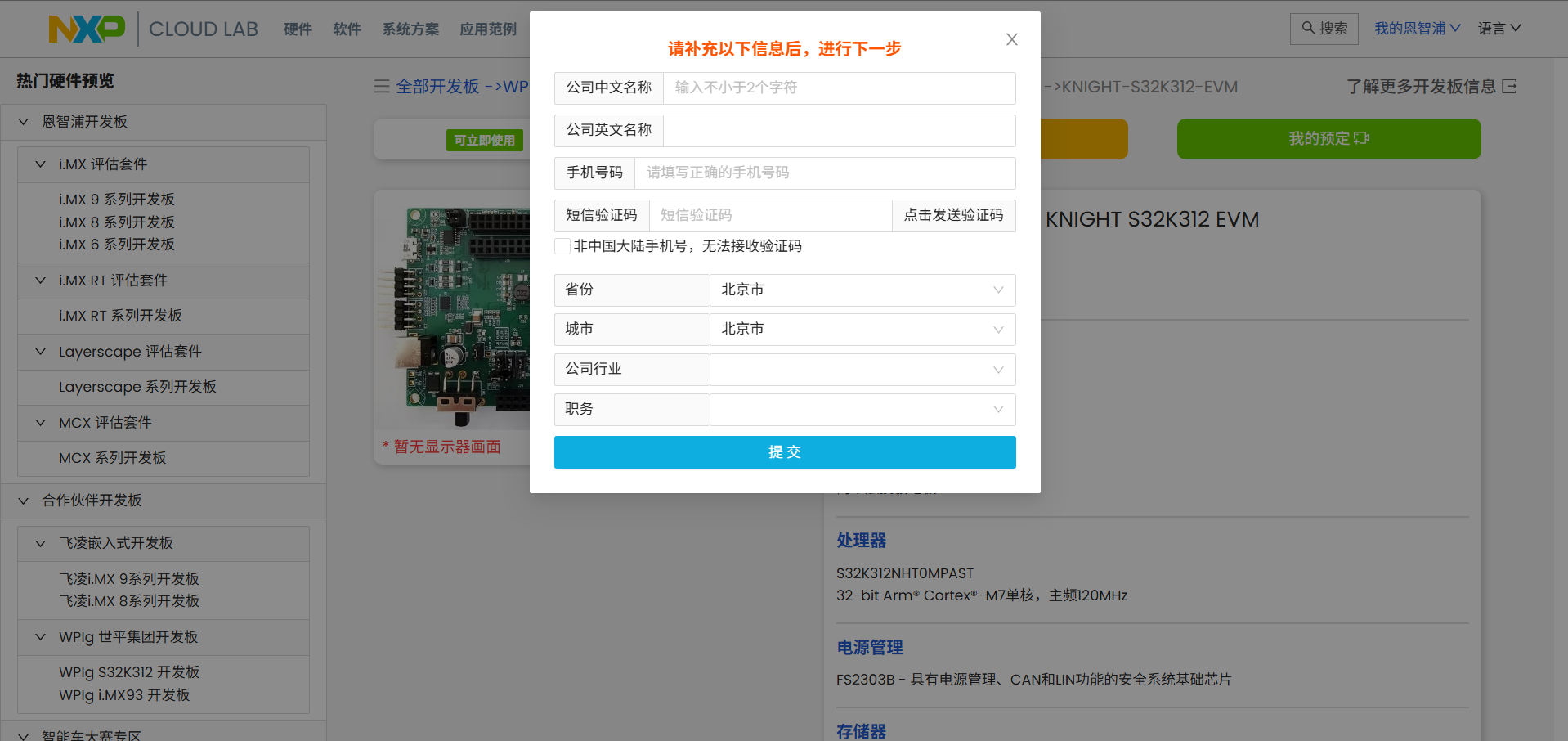This screenshot has height=741, width=1568.
Task: Open the 职务 dropdown
Action: click(x=862, y=409)
